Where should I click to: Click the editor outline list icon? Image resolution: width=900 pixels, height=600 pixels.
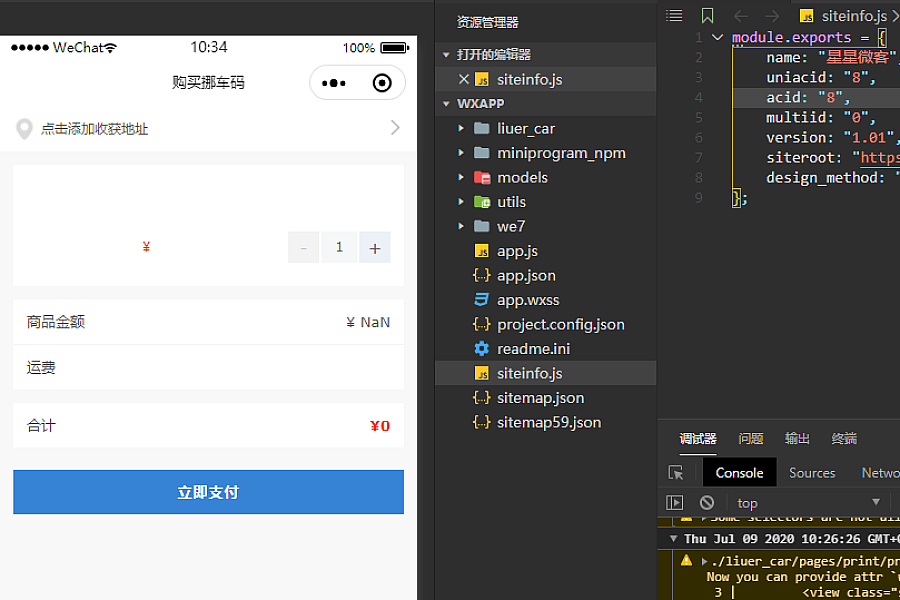click(674, 16)
